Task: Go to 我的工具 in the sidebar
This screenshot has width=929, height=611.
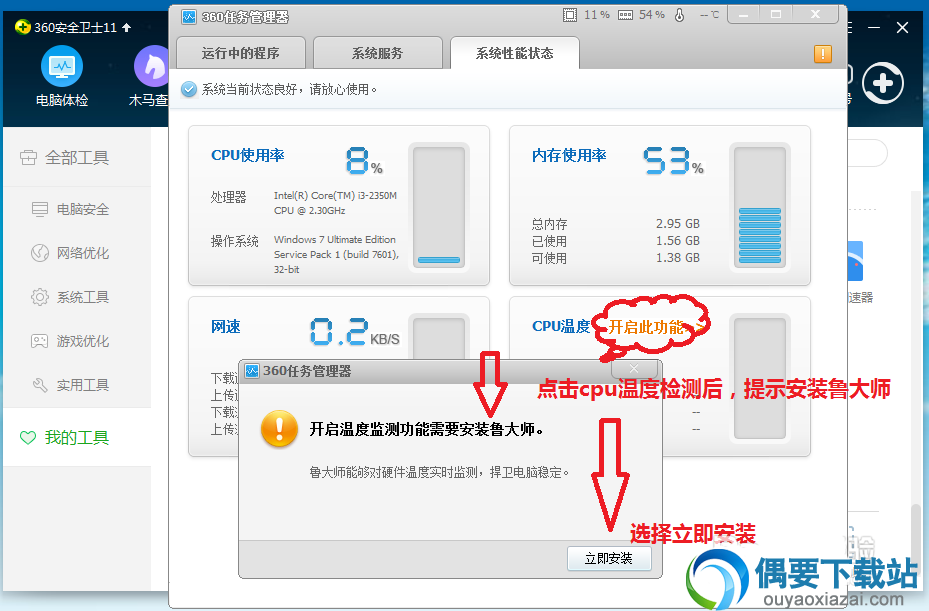Action: coord(77,437)
